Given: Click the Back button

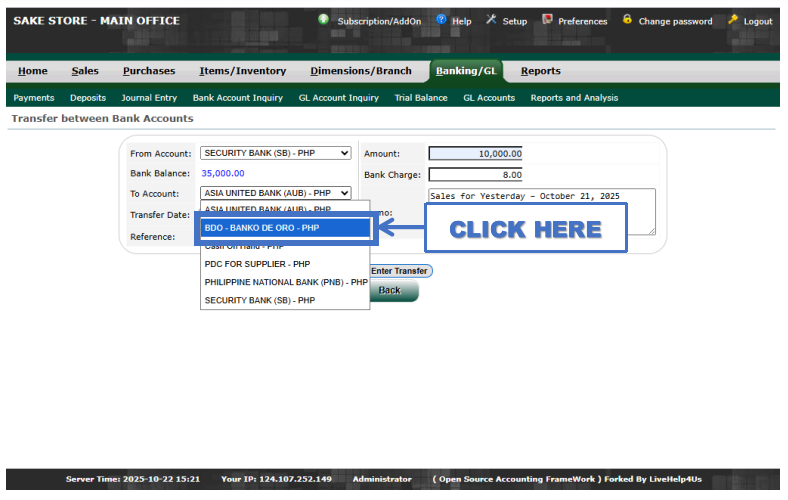Looking at the screenshot, I should click(x=391, y=291).
